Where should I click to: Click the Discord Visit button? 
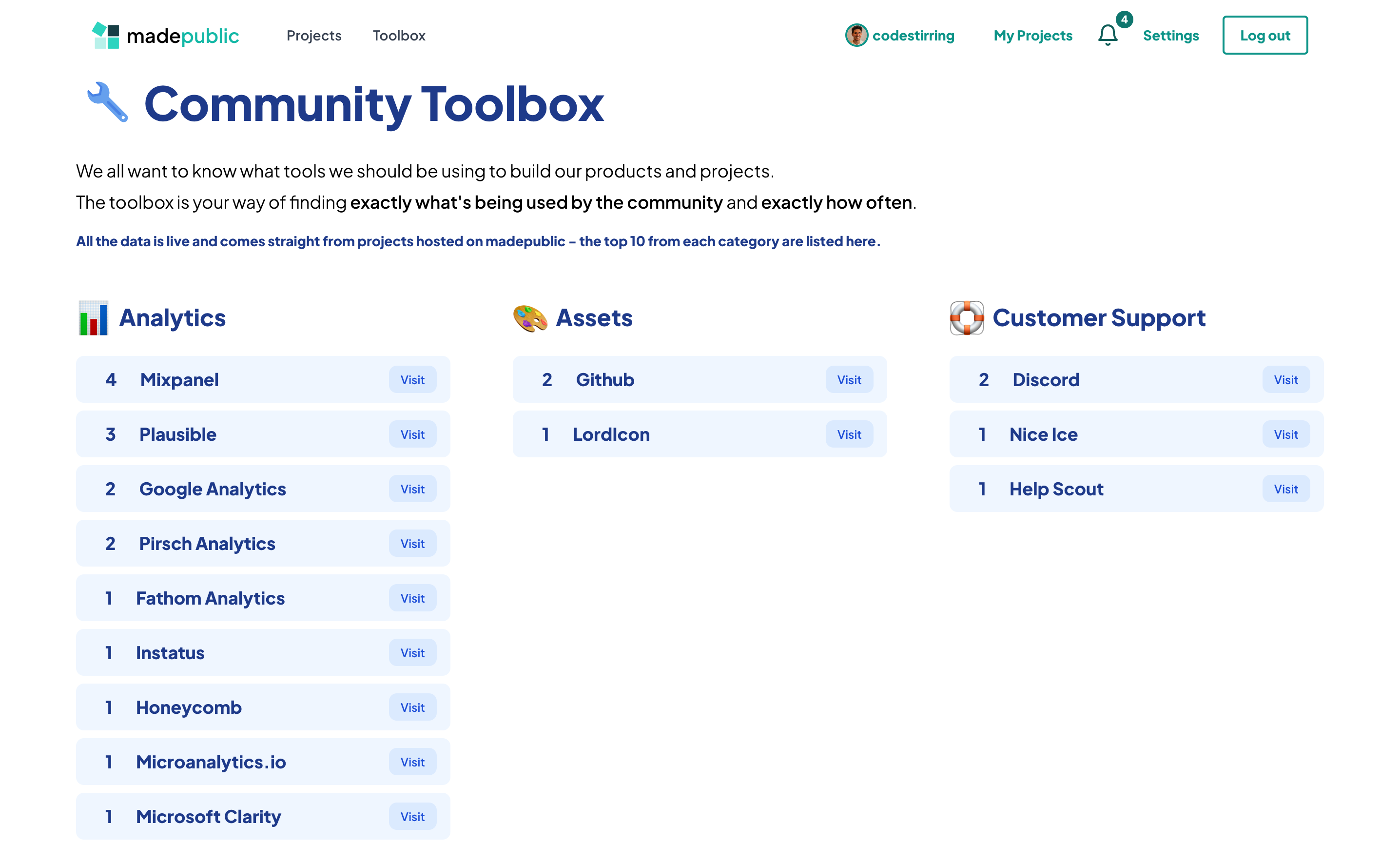pyautogui.click(x=1286, y=379)
